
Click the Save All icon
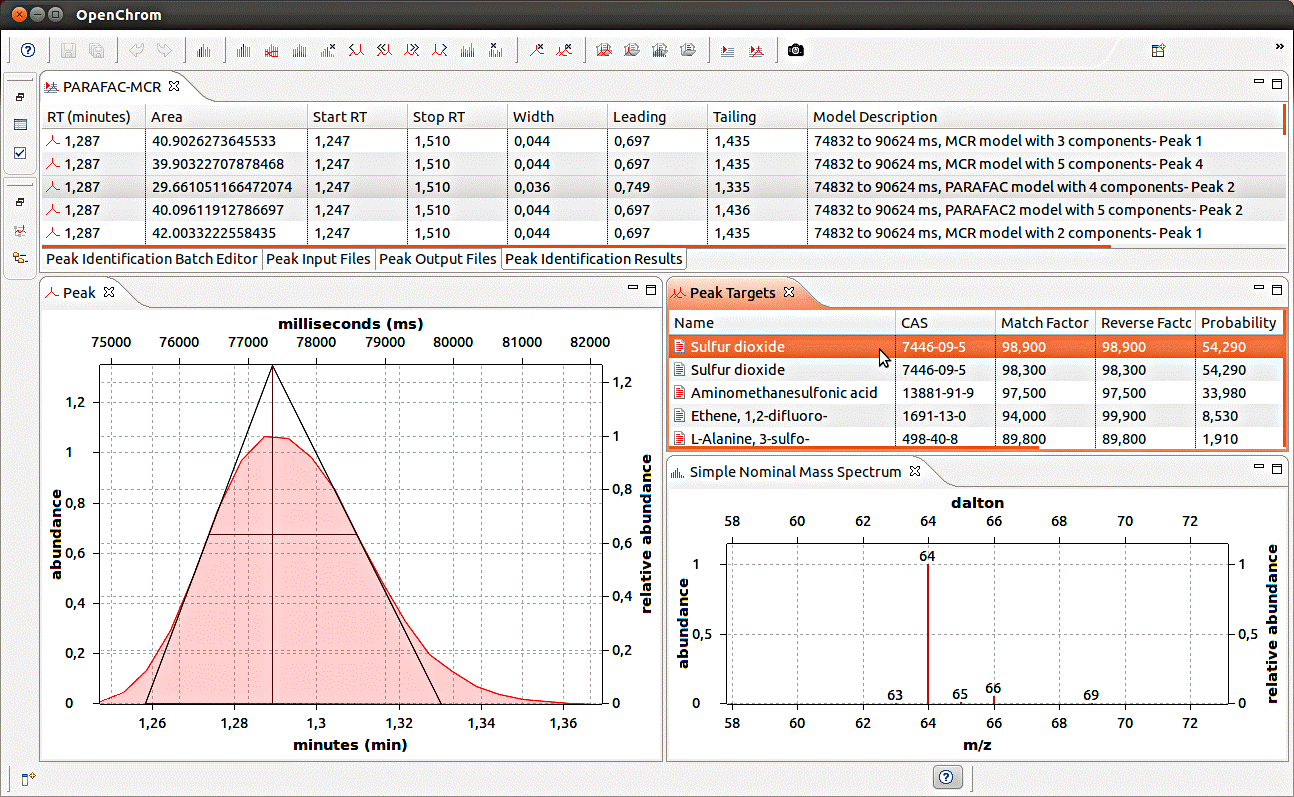[x=96, y=50]
